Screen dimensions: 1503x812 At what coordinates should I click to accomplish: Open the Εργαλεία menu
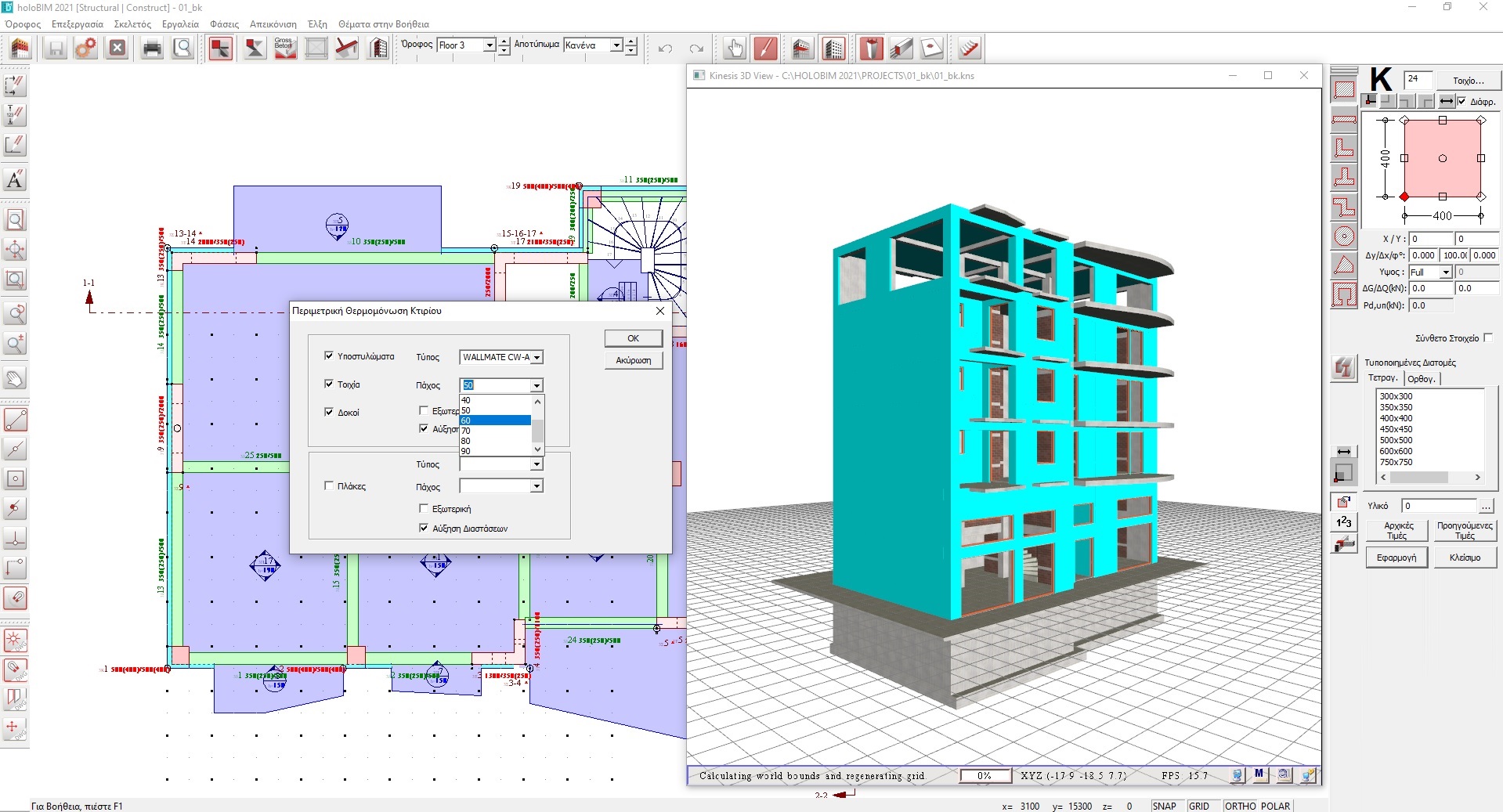coord(180,24)
